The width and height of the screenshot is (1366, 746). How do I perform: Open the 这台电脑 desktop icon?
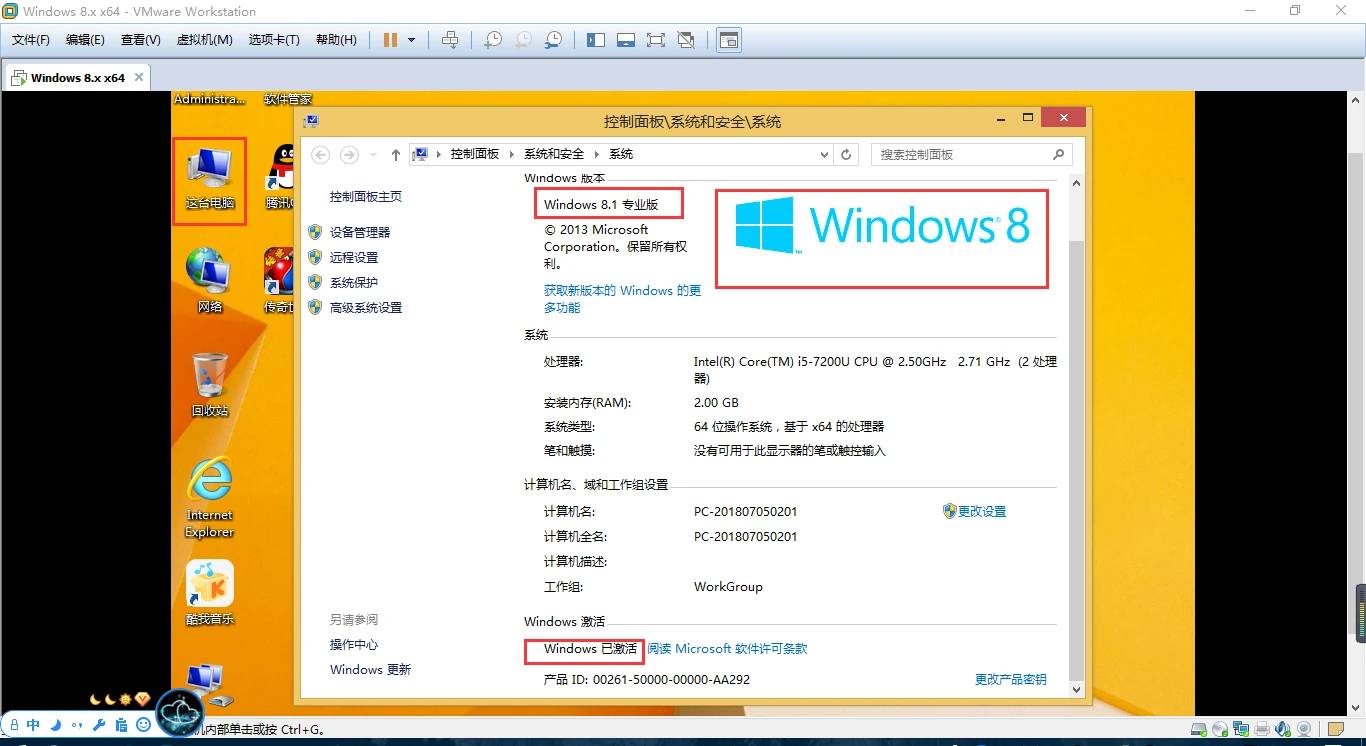pyautogui.click(x=209, y=180)
